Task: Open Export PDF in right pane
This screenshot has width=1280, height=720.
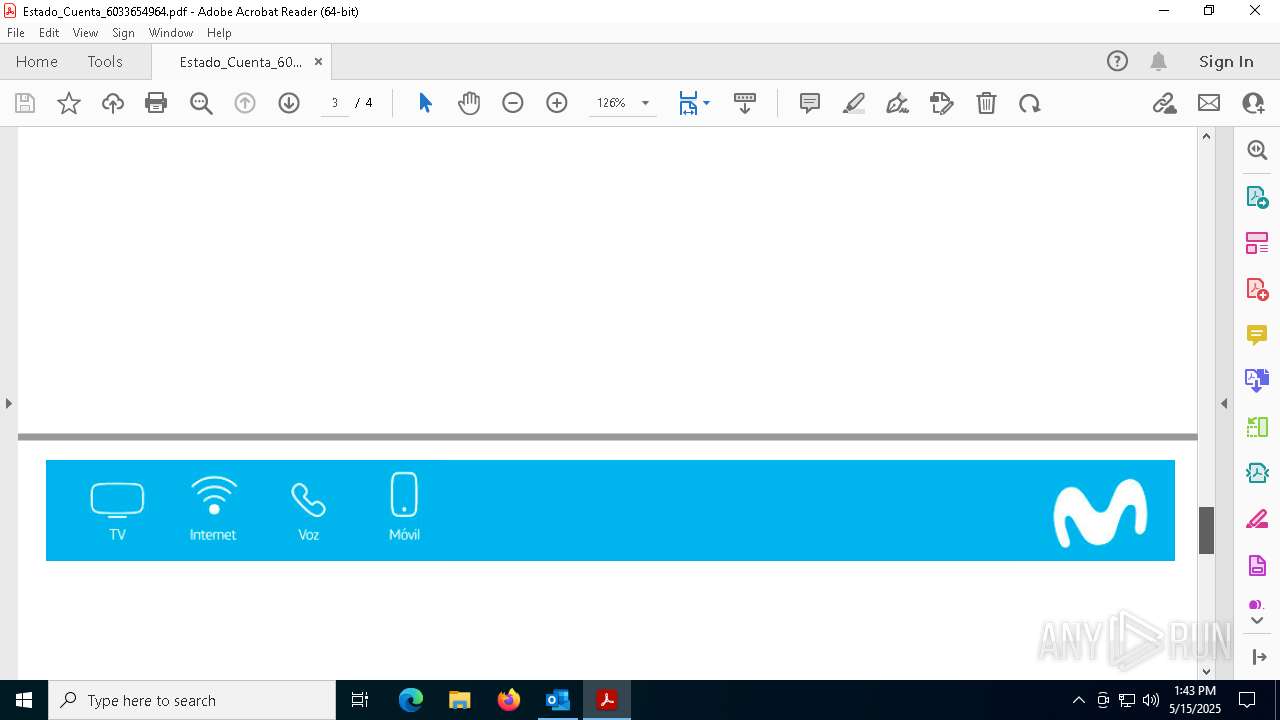Action: coord(1257,197)
